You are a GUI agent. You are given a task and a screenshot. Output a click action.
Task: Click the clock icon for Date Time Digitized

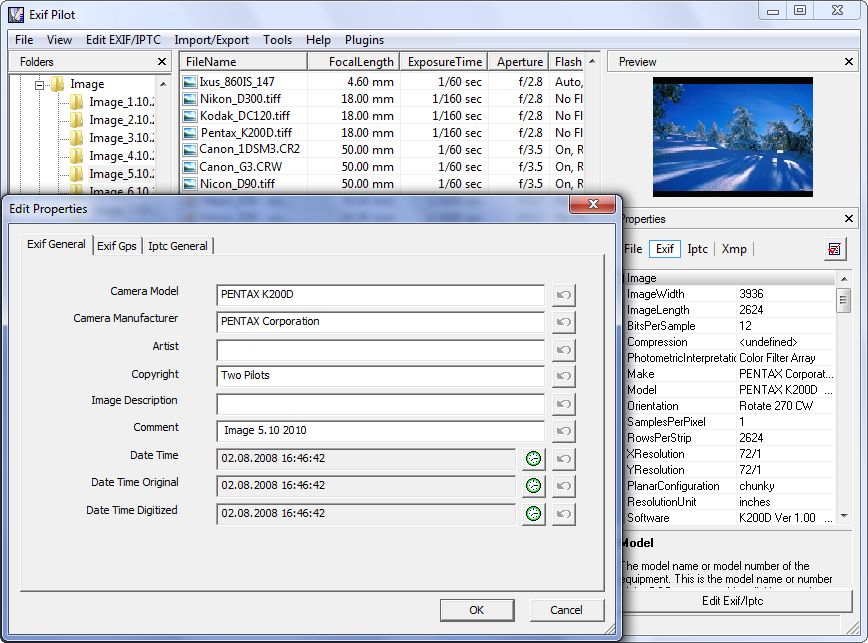(533, 514)
